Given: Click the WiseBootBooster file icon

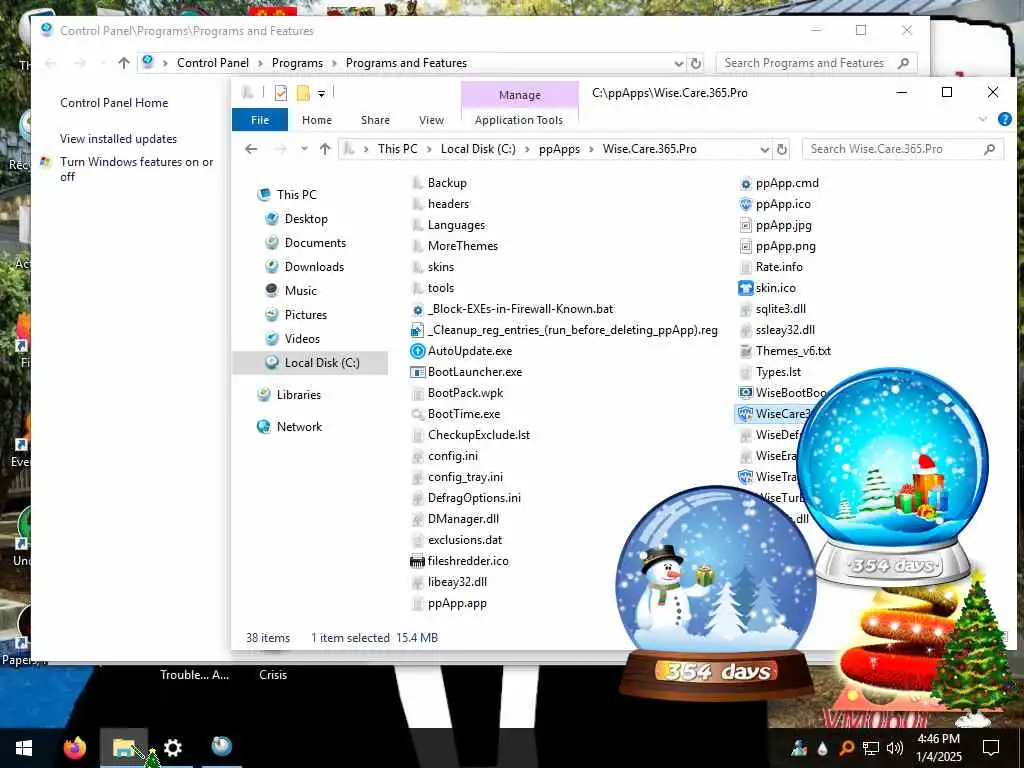Looking at the screenshot, I should [x=745, y=392].
